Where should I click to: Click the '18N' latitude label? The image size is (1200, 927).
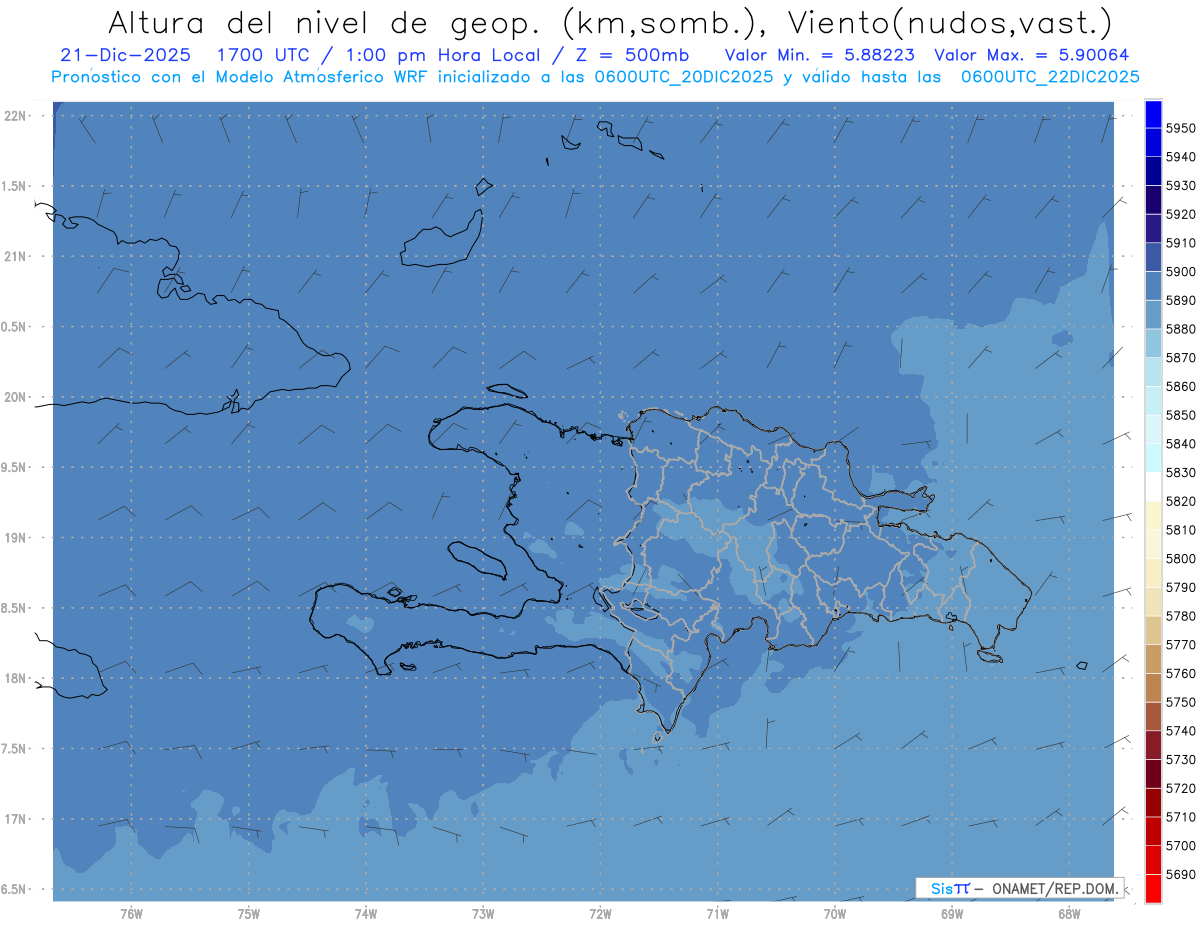pyautogui.click(x=17, y=678)
